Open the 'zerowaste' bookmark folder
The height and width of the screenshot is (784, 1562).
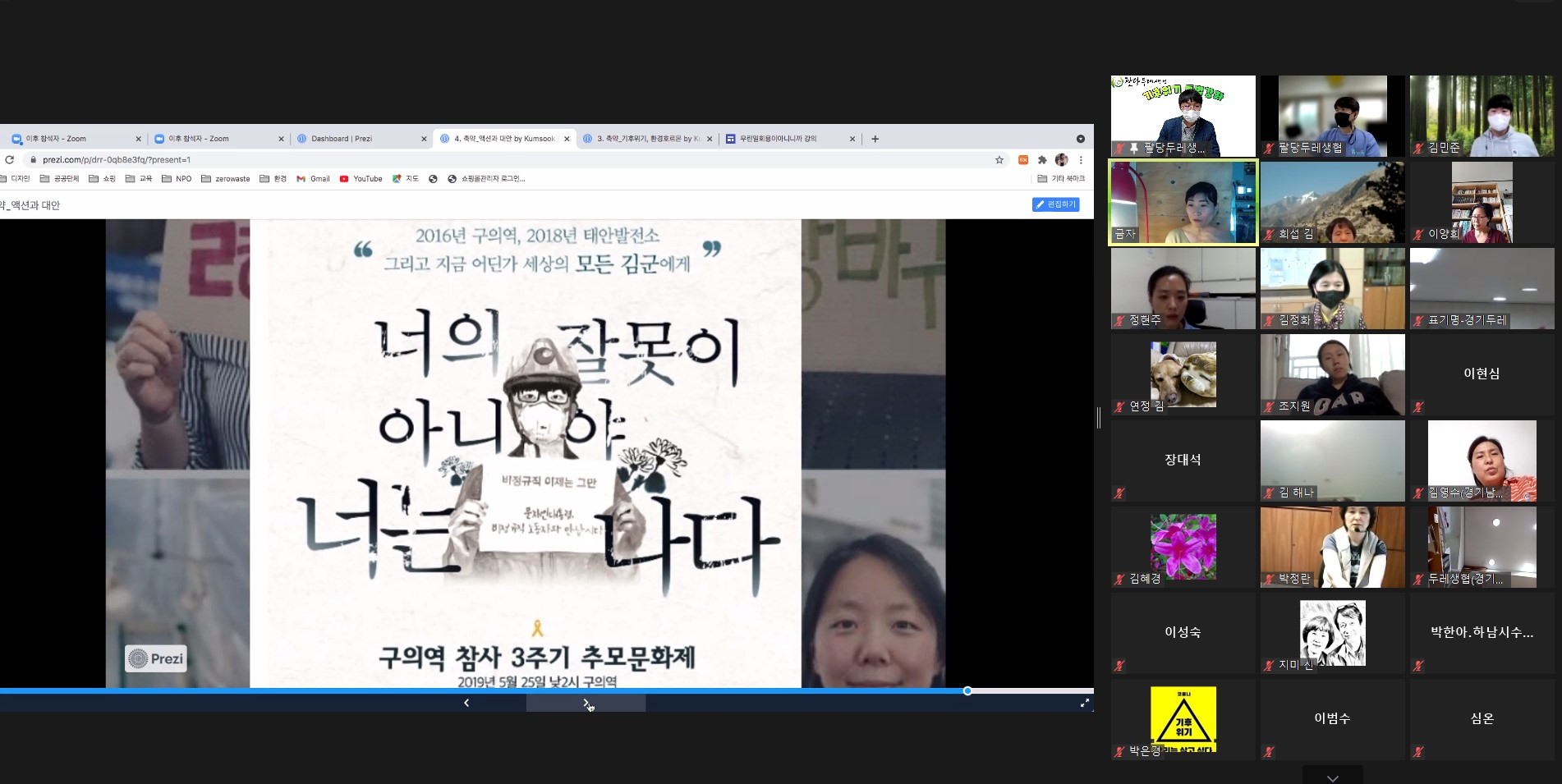click(225, 179)
